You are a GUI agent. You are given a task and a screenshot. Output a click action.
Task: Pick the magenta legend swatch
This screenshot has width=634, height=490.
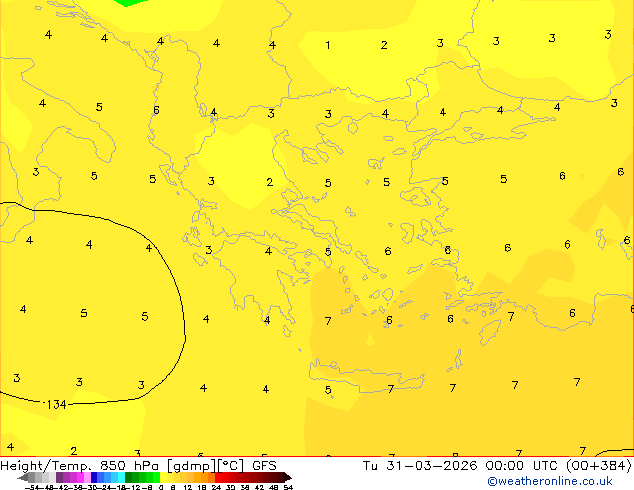click(x=80, y=477)
